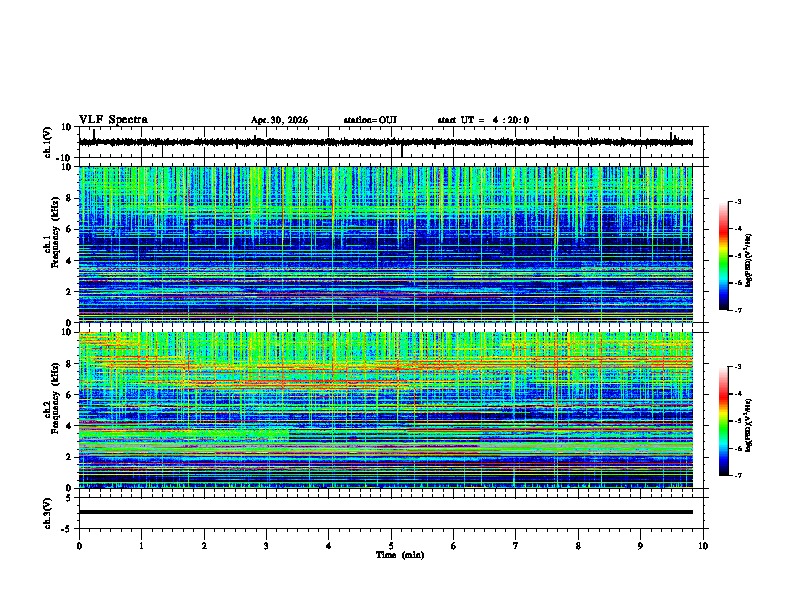Click the -7 label on lower color scale
This screenshot has height=612, width=792.
(x=738, y=475)
